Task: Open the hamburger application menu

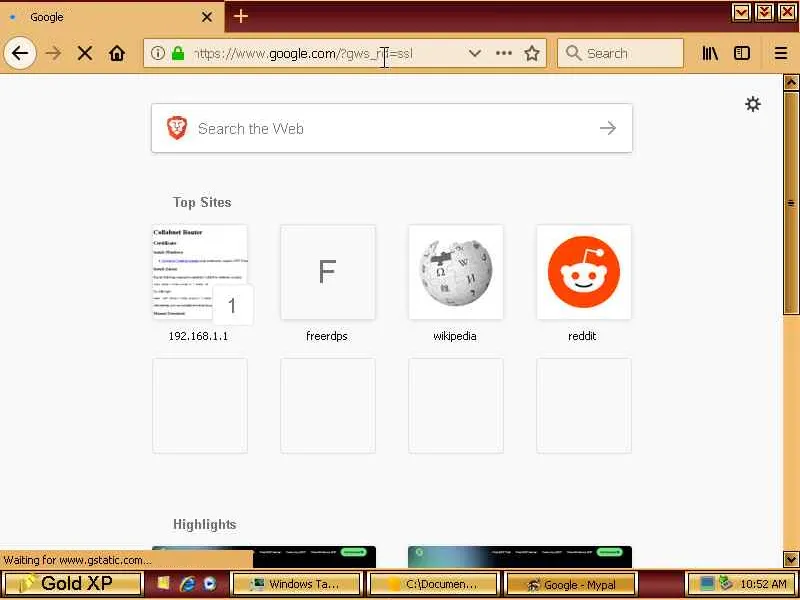Action: click(x=781, y=53)
